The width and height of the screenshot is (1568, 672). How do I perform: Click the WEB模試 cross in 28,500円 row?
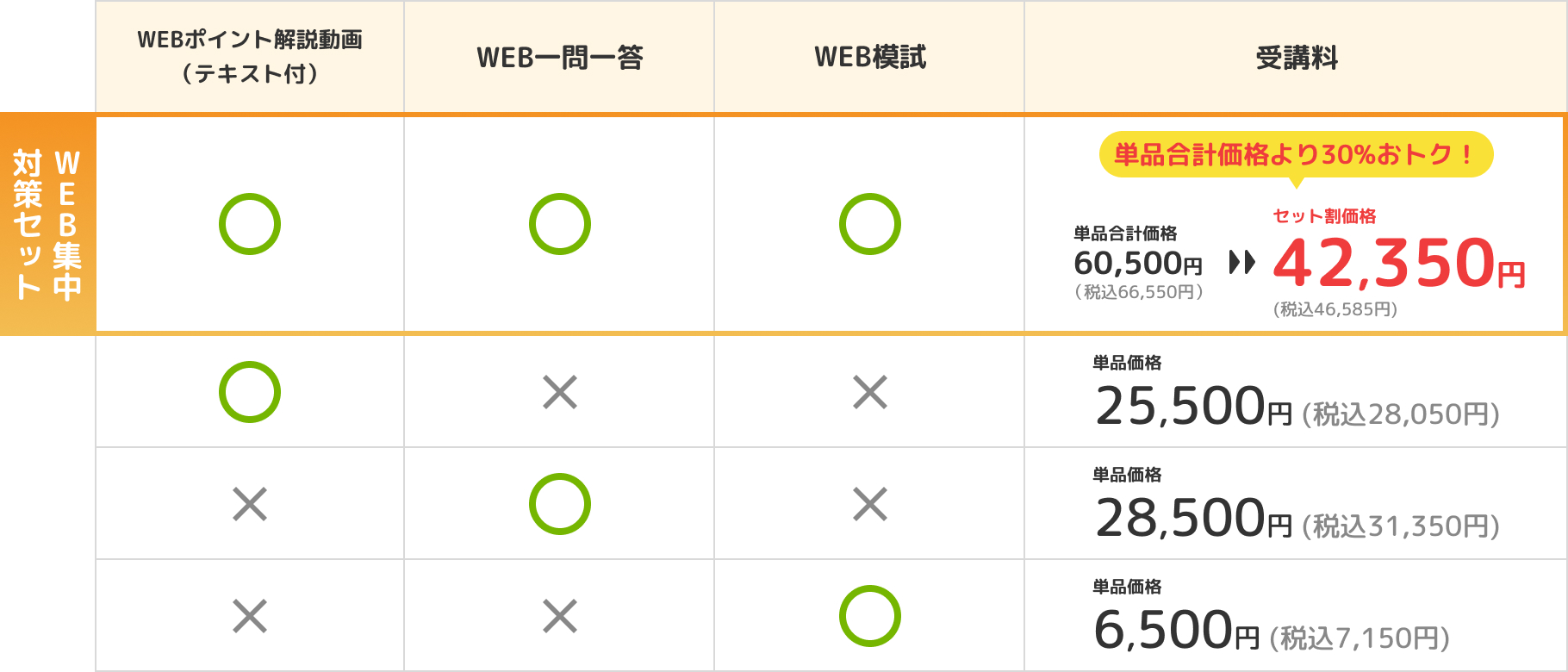pyautogui.click(x=870, y=504)
